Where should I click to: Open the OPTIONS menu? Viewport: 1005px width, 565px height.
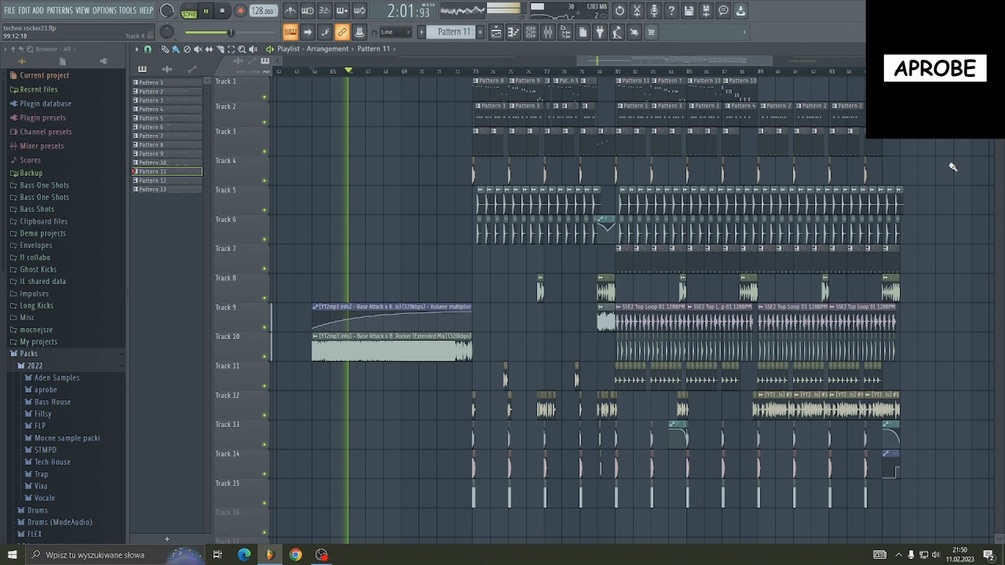(x=104, y=10)
